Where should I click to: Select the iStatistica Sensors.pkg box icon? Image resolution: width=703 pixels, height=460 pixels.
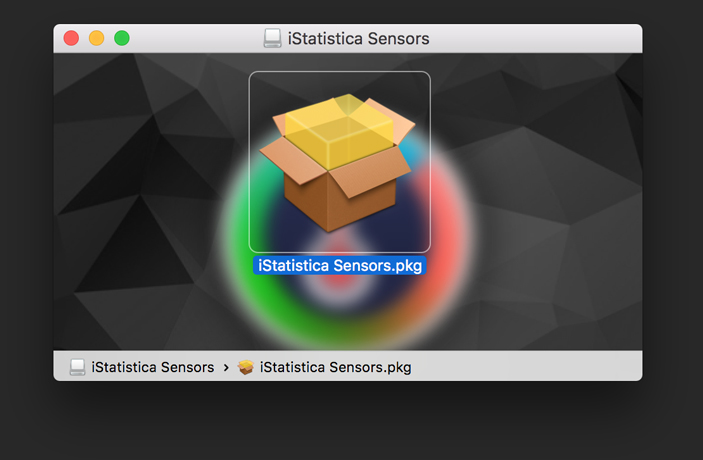pyautogui.click(x=339, y=162)
